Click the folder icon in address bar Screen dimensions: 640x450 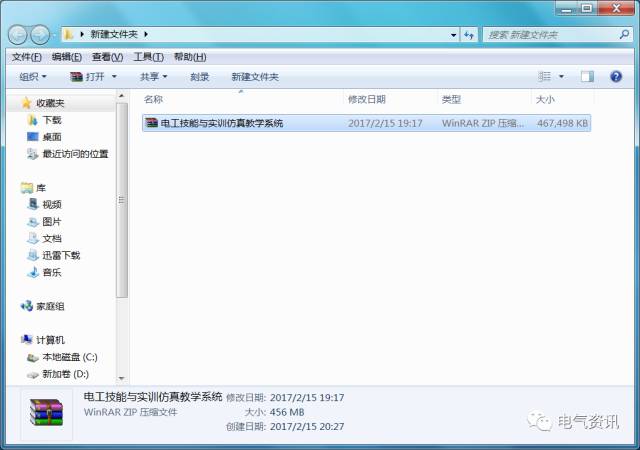[69, 35]
